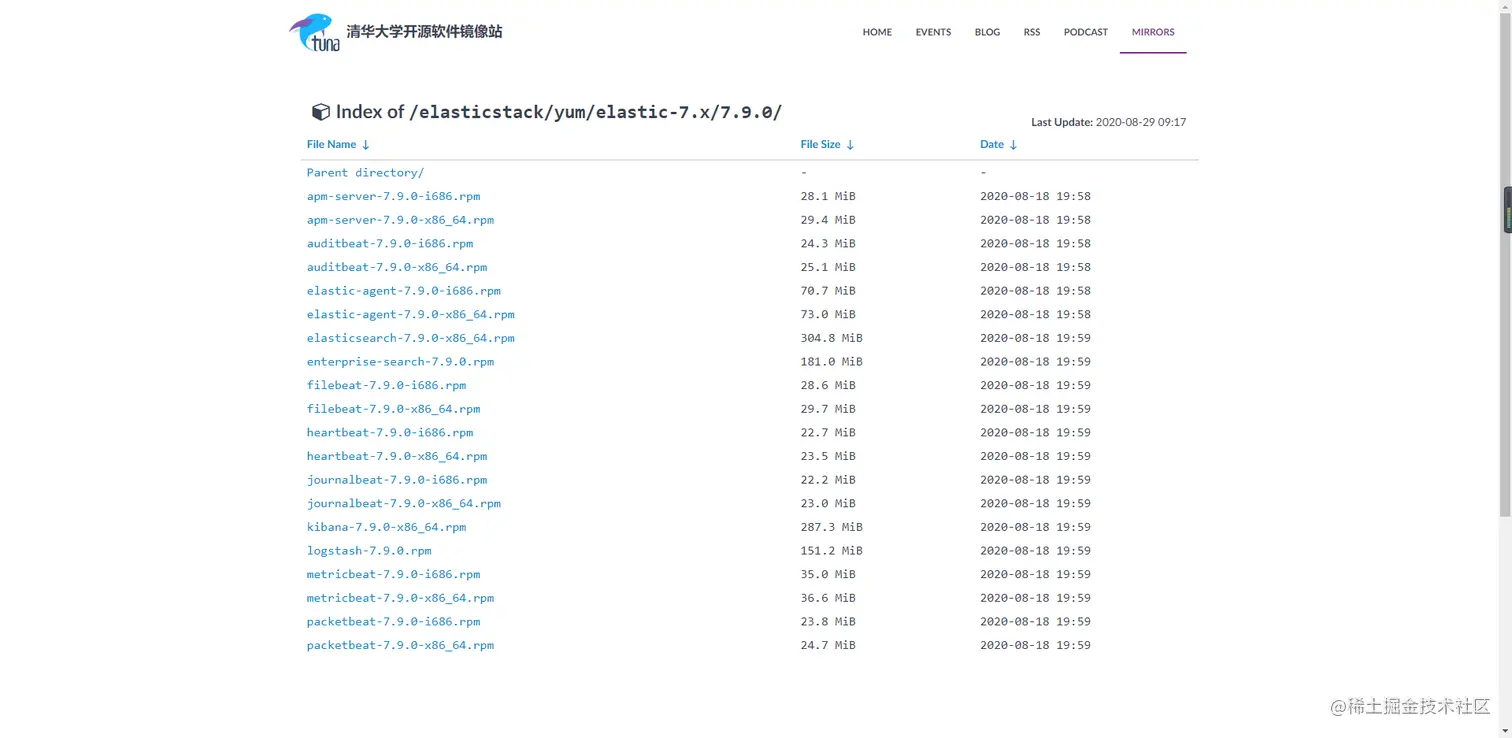This screenshot has height=738, width=1512.
Task: Open the PODCAST nav item
Action: pos(1086,32)
